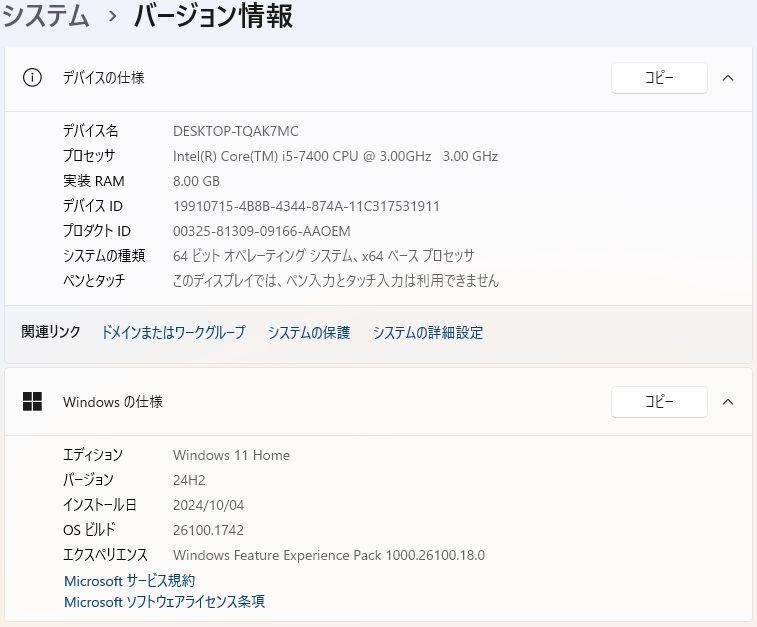757x627 pixels.
Task: Collapse the Windows の仕様 section chevron
Action: coord(728,402)
